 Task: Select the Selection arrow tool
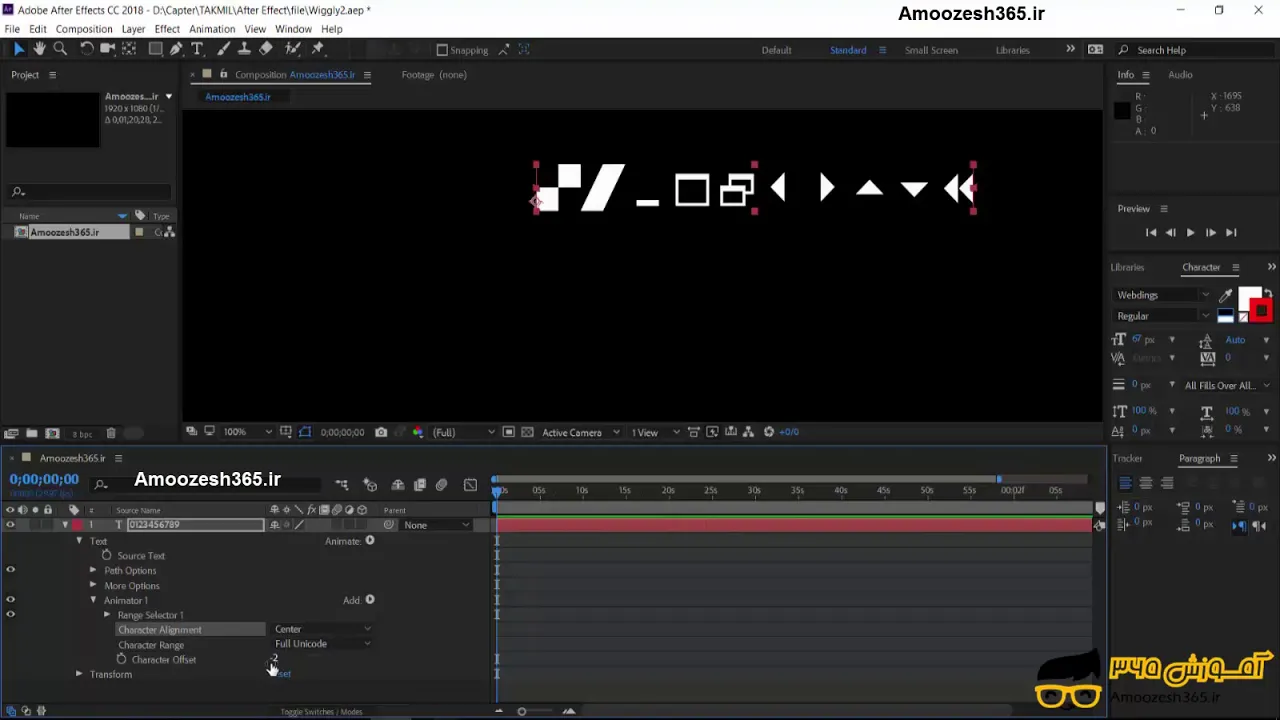coord(19,48)
